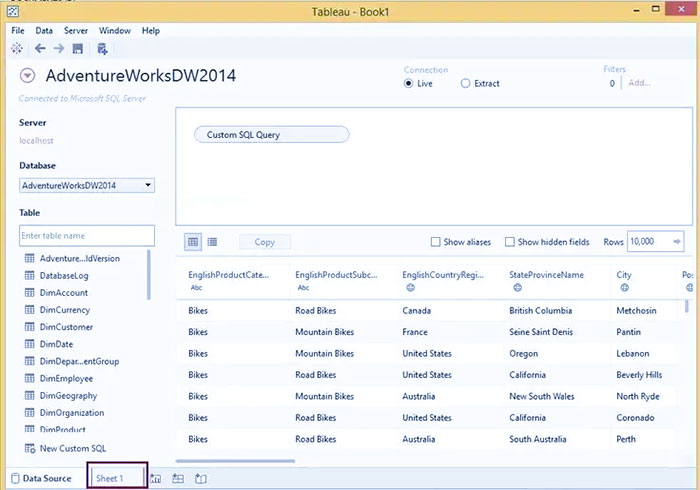
Task: Click table icon beside DimCustomer
Action: (29, 327)
